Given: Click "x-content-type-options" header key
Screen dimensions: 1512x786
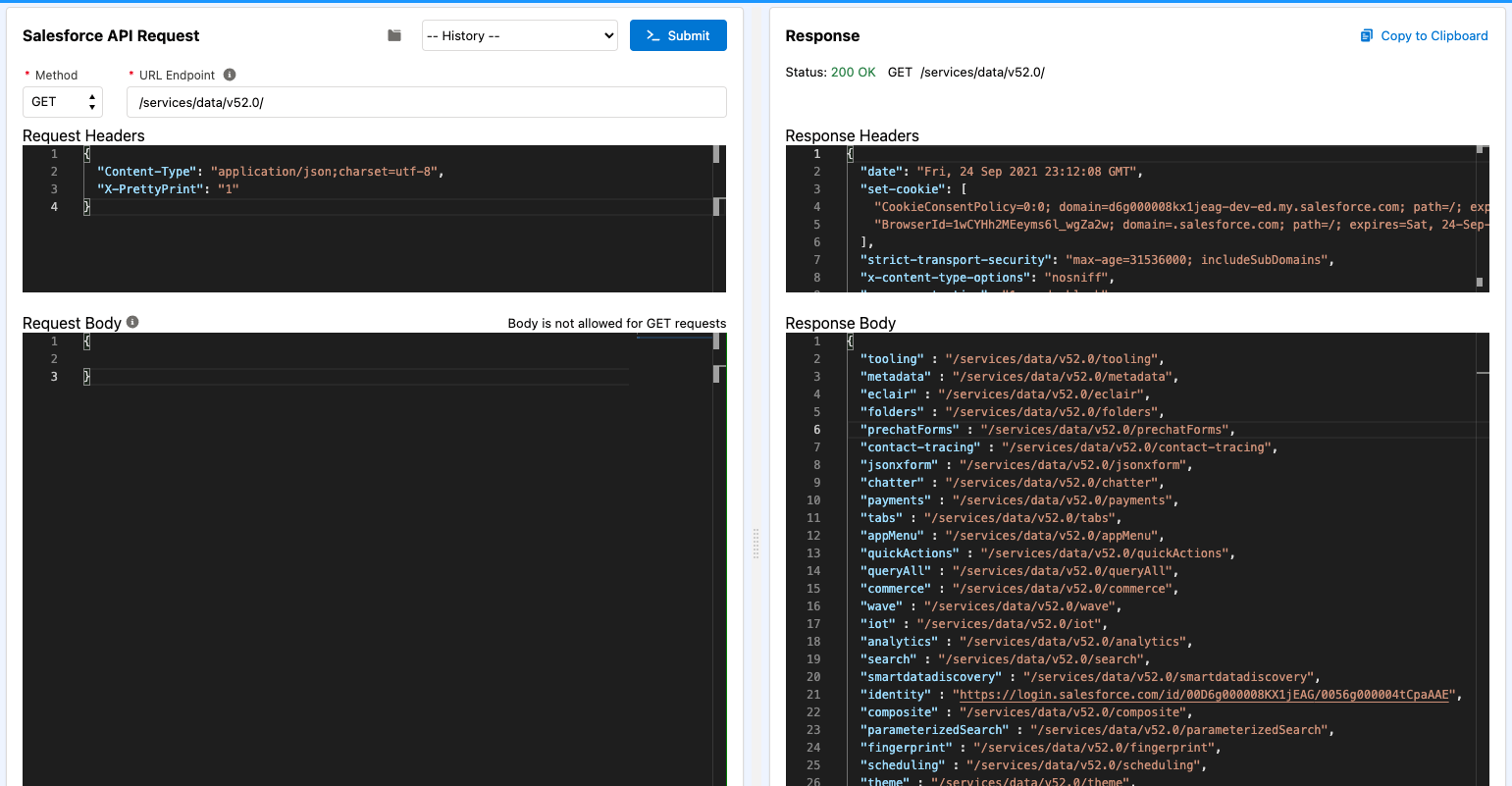Looking at the screenshot, I should [945, 278].
